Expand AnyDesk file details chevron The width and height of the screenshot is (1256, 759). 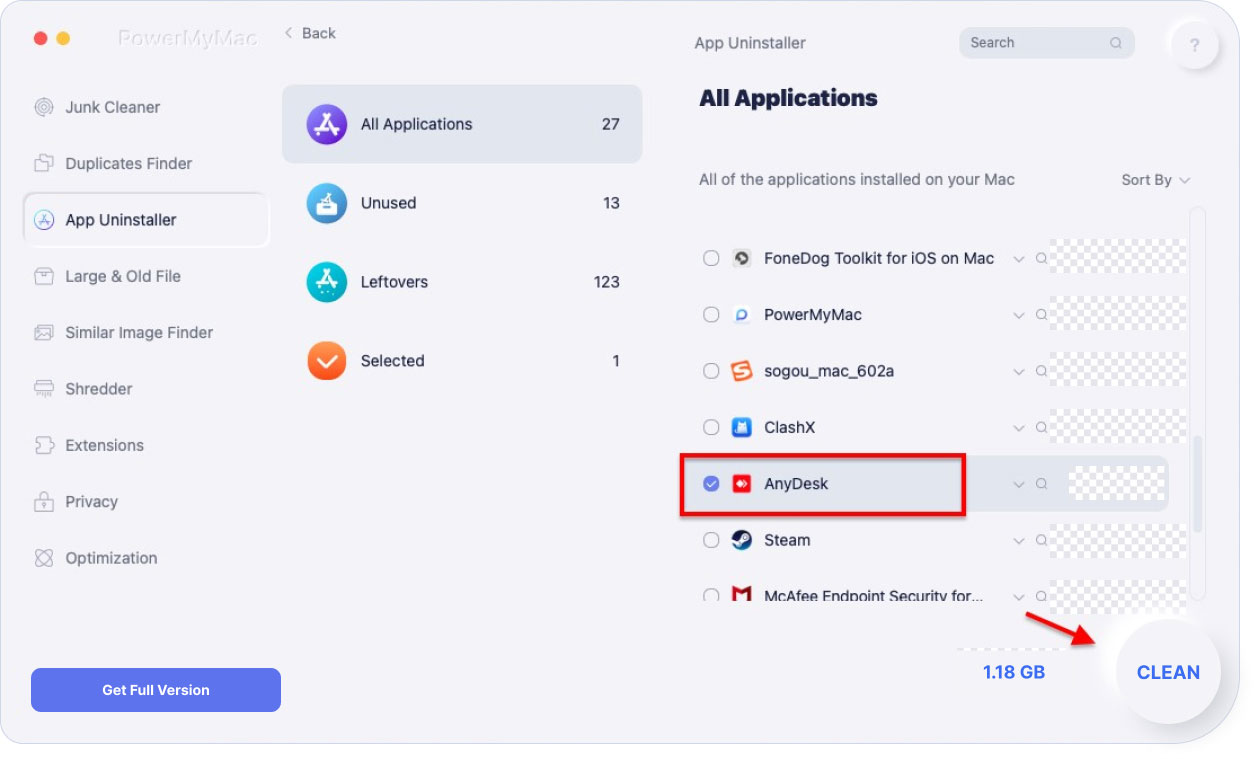(x=1019, y=485)
